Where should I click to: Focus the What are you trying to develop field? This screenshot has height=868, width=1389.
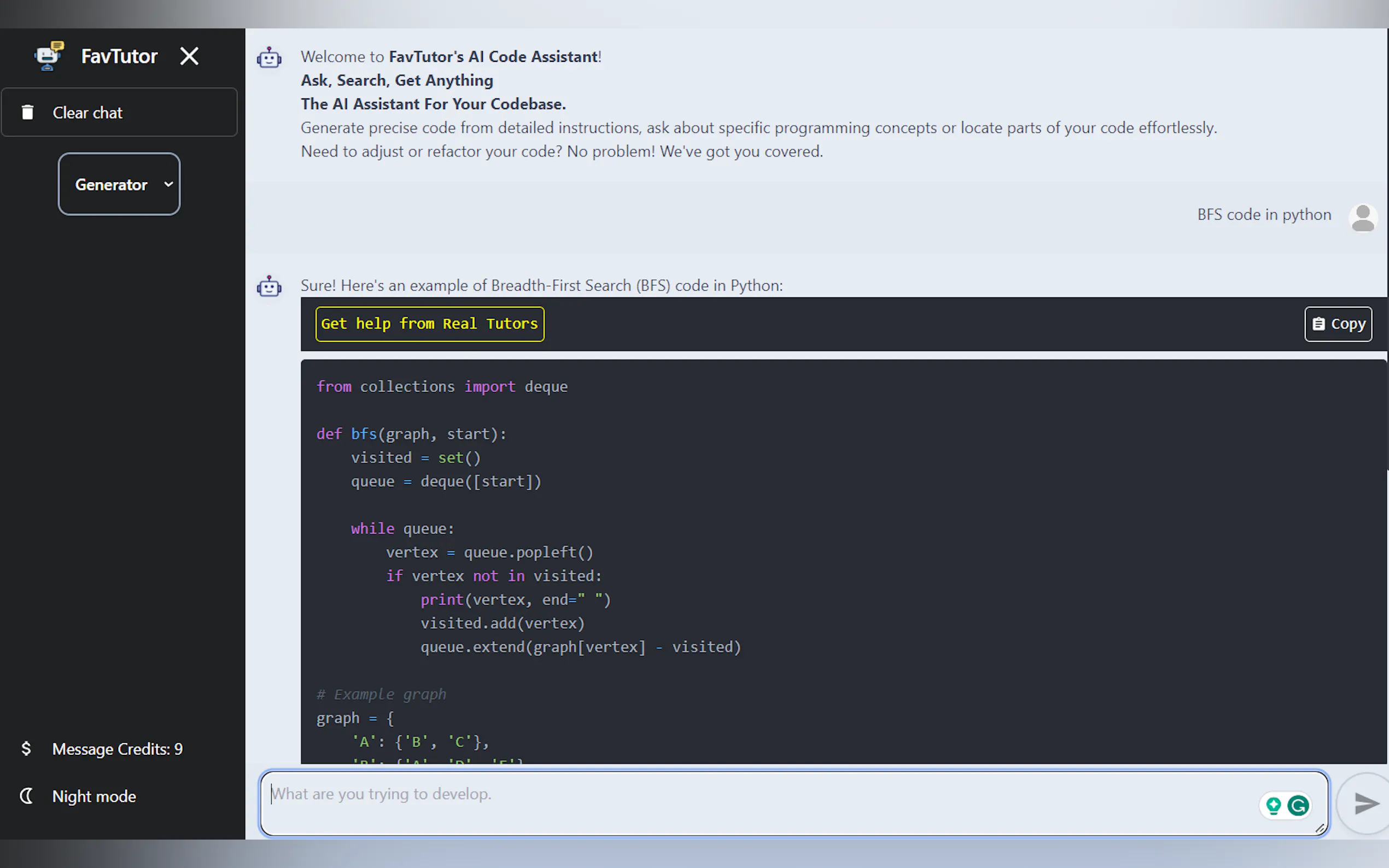(746, 802)
